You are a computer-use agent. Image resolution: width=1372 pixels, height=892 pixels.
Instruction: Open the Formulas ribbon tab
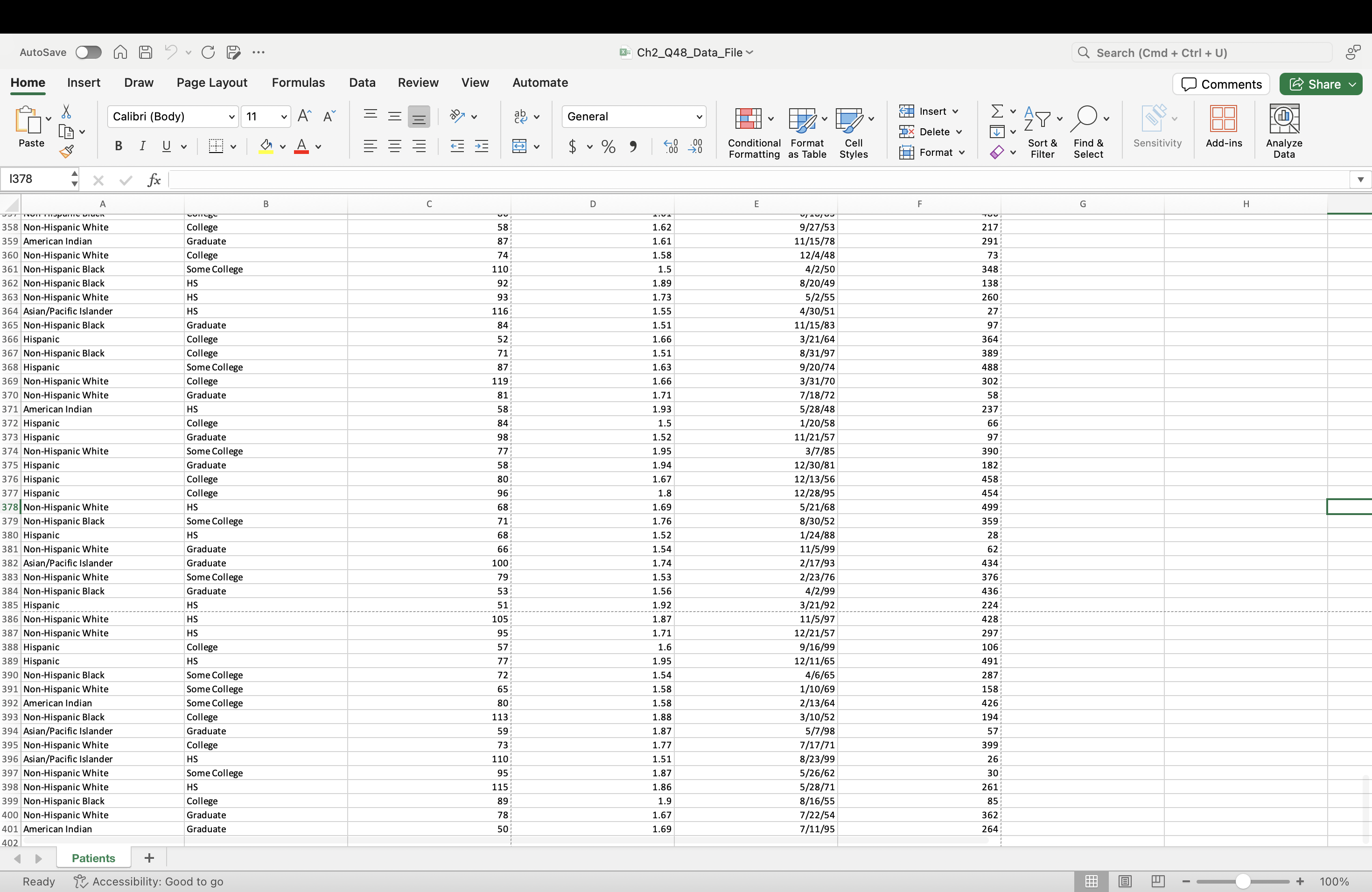pyautogui.click(x=298, y=83)
